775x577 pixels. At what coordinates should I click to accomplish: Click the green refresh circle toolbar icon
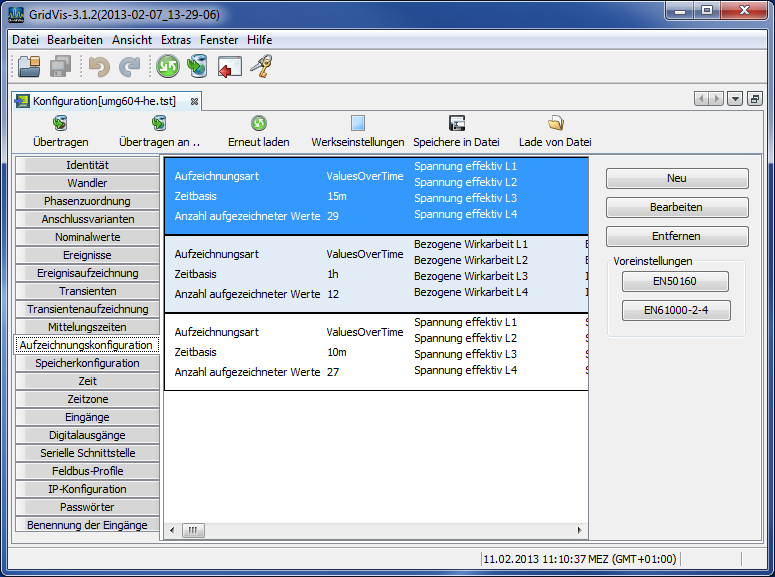click(168, 67)
